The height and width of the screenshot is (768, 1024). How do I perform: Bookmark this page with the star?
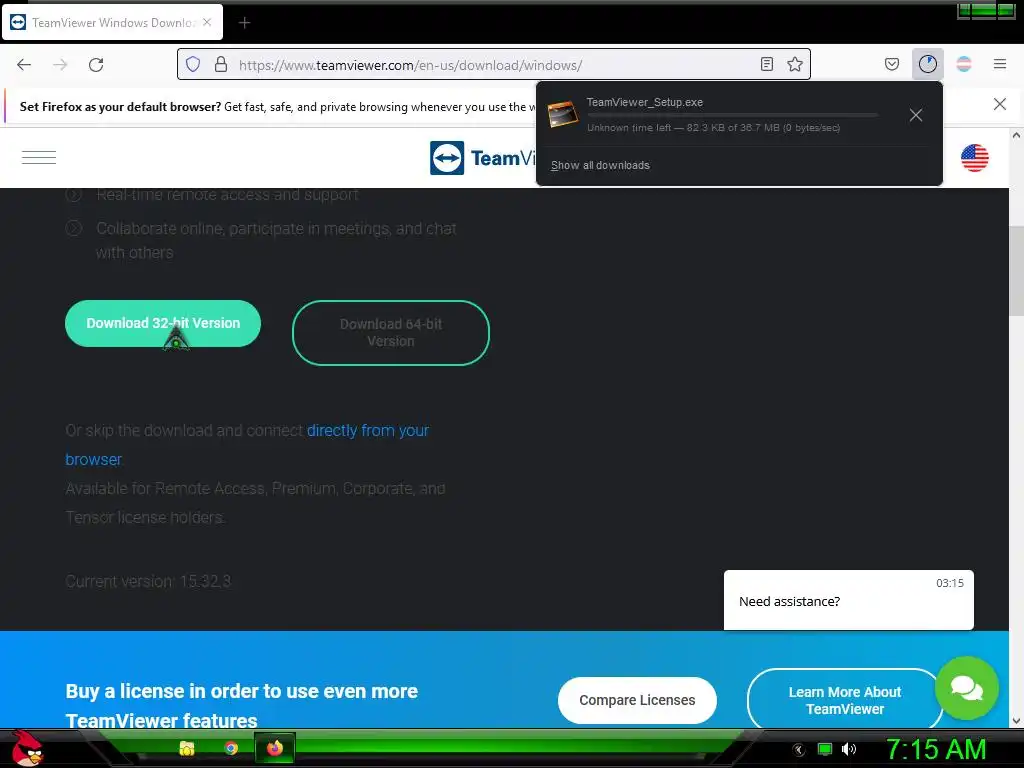[795, 64]
